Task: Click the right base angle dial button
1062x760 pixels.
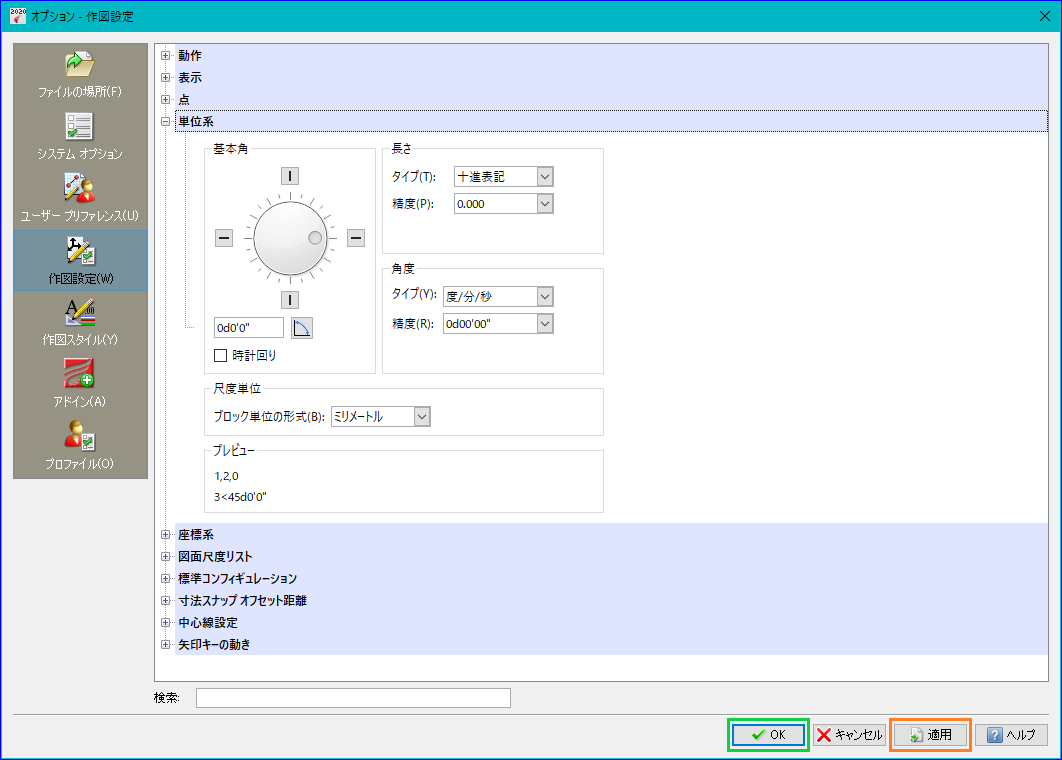Action: click(356, 238)
